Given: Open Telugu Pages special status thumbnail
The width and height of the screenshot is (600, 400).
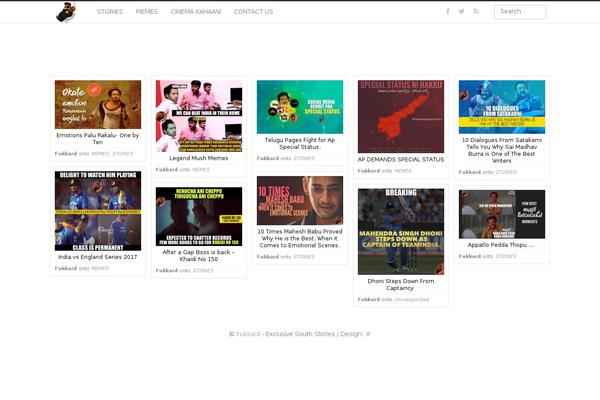Looking at the screenshot, I should tap(300, 107).
